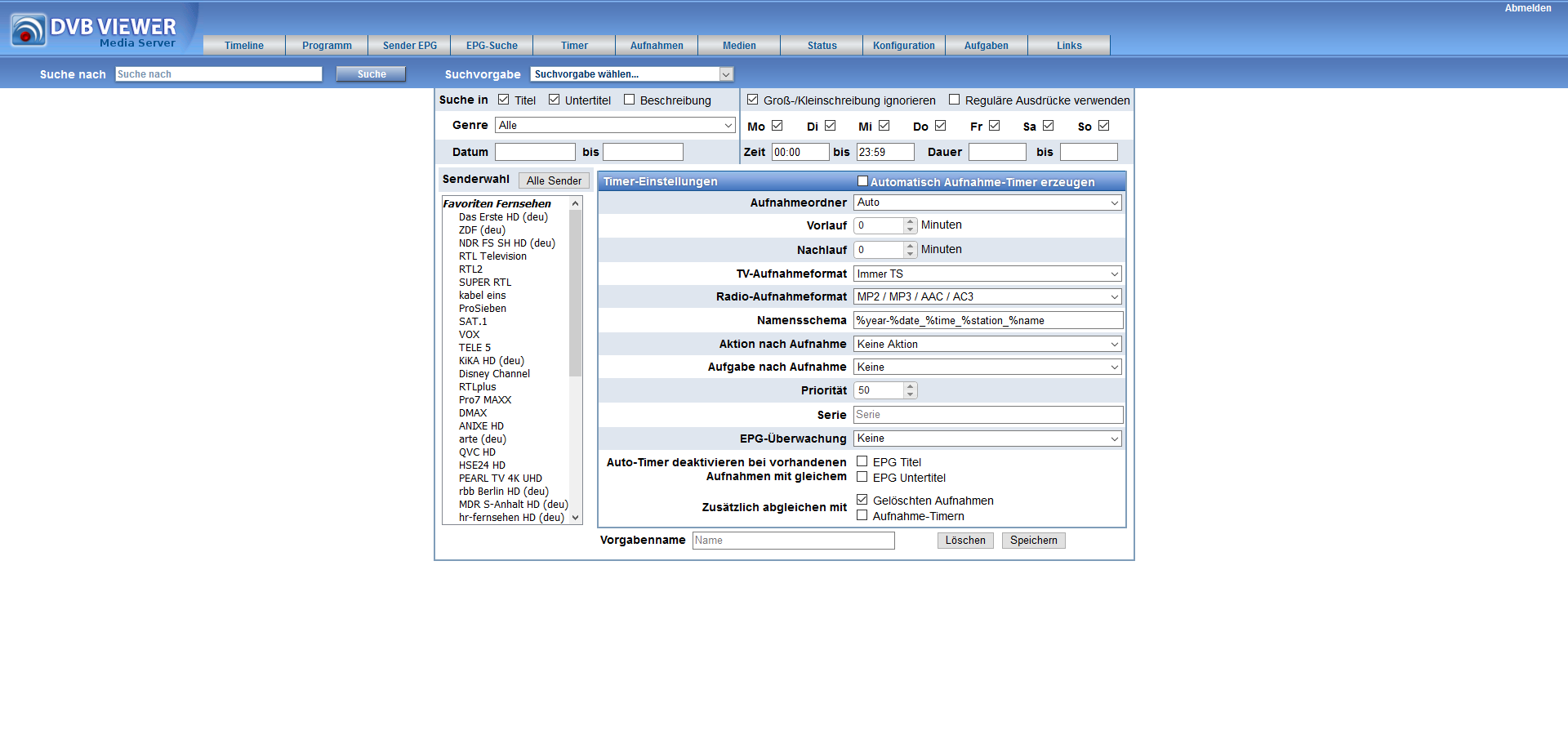
Task: Open the Programm tab
Action: pyautogui.click(x=327, y=46)
